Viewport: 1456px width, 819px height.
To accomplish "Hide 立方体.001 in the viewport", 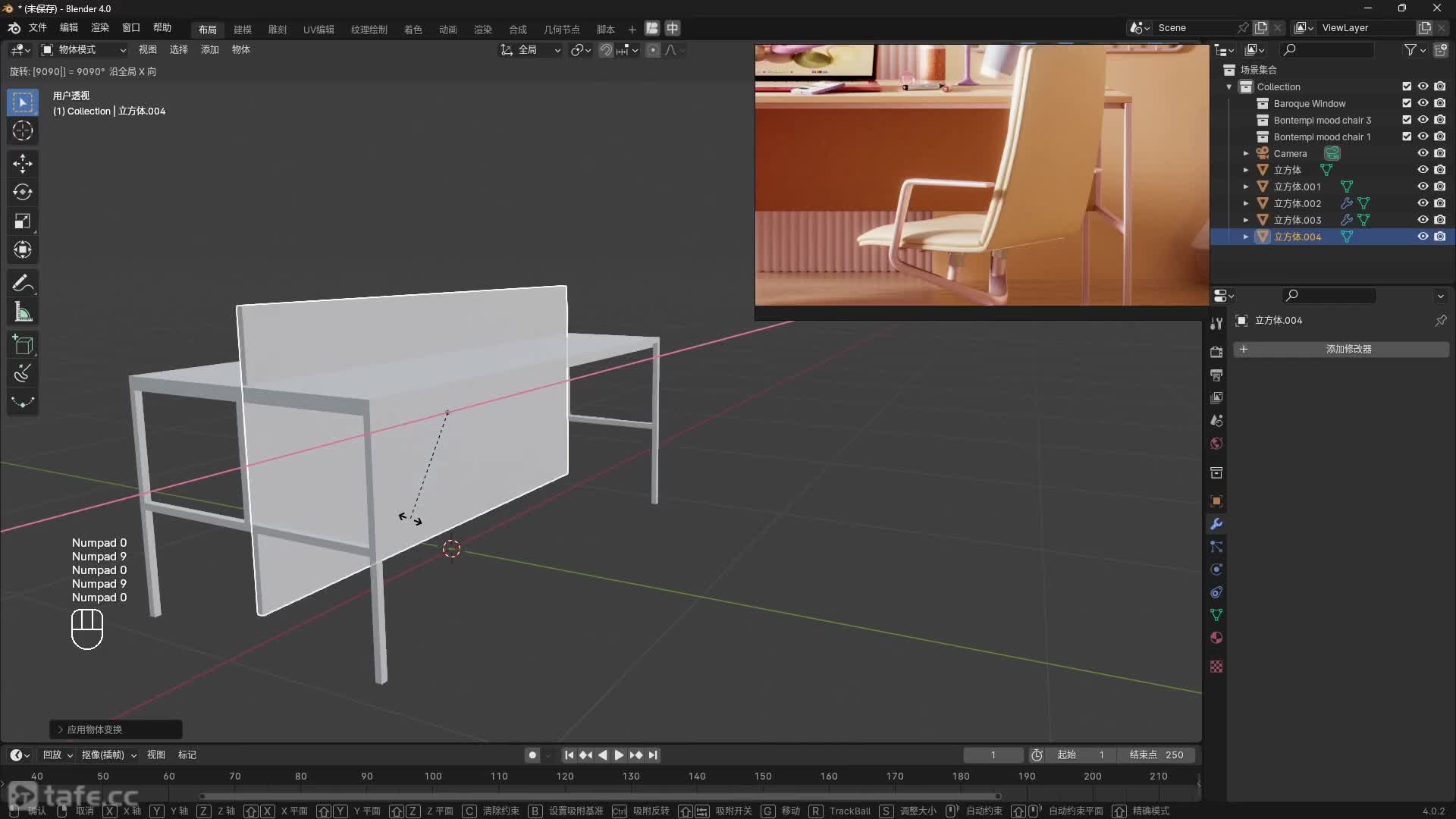I will pos(1423,187).
